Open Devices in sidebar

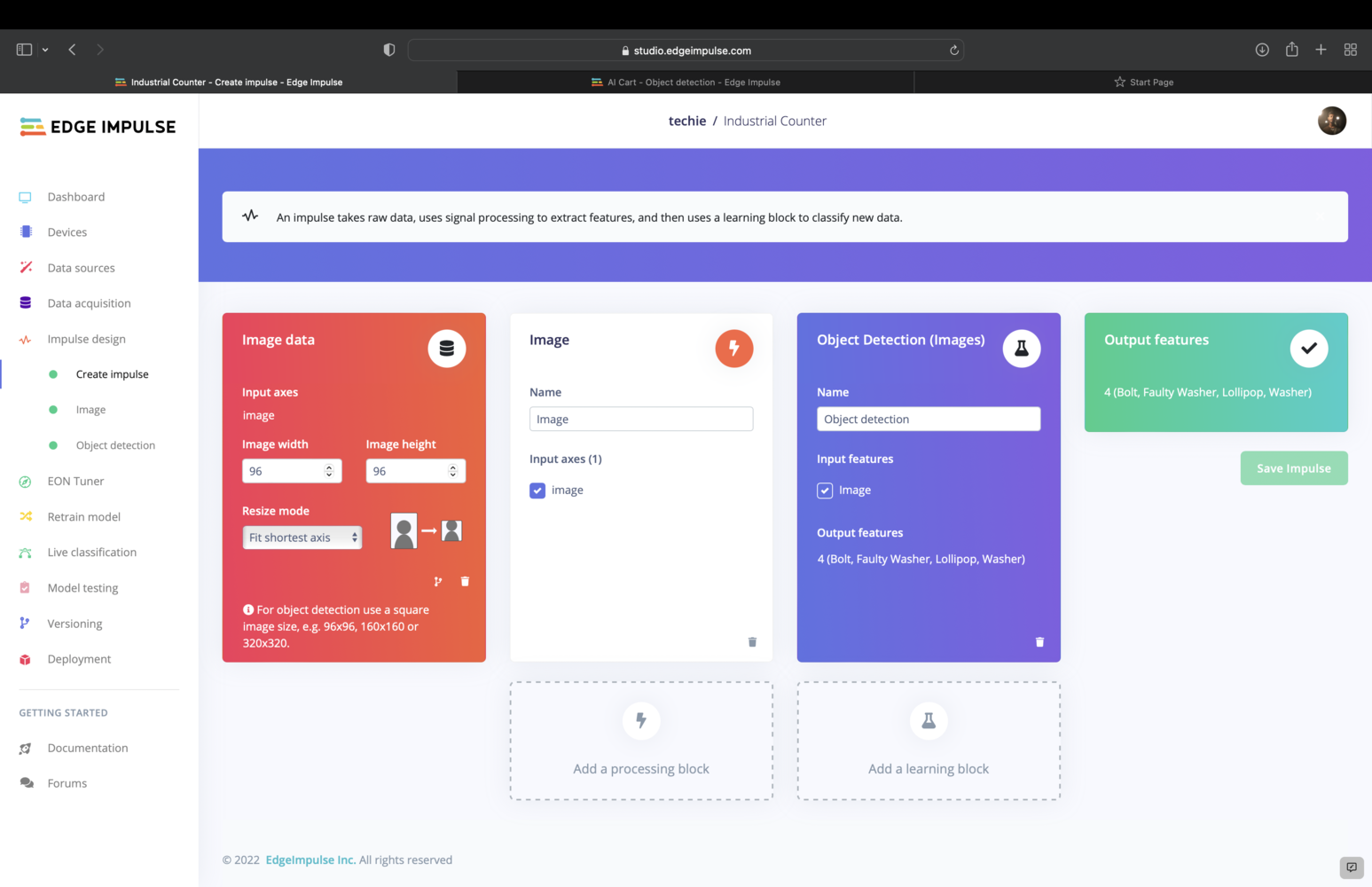[67, 232]
